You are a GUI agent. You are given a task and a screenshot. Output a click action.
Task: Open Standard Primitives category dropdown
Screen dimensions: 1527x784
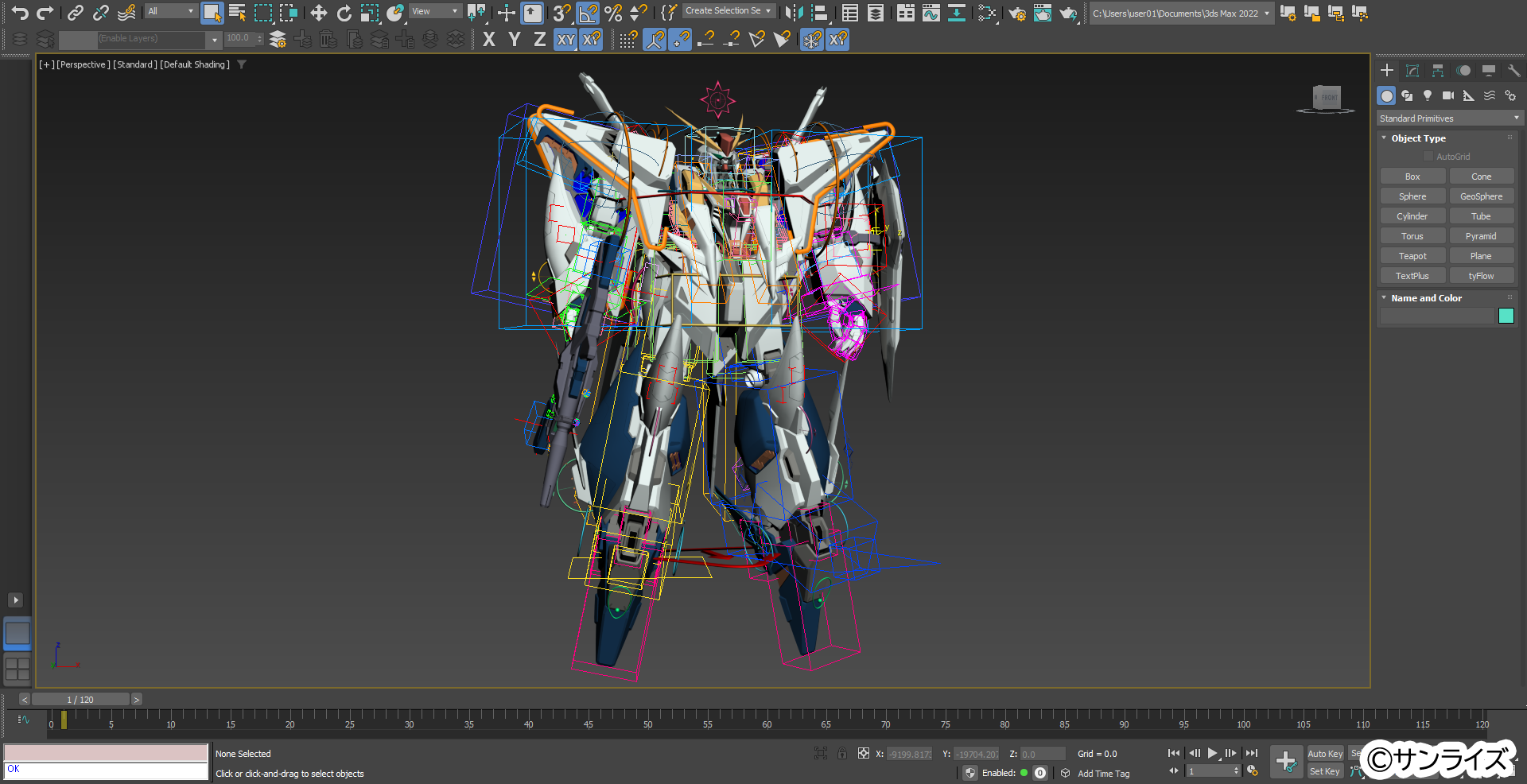click(x=1449, y=118)
